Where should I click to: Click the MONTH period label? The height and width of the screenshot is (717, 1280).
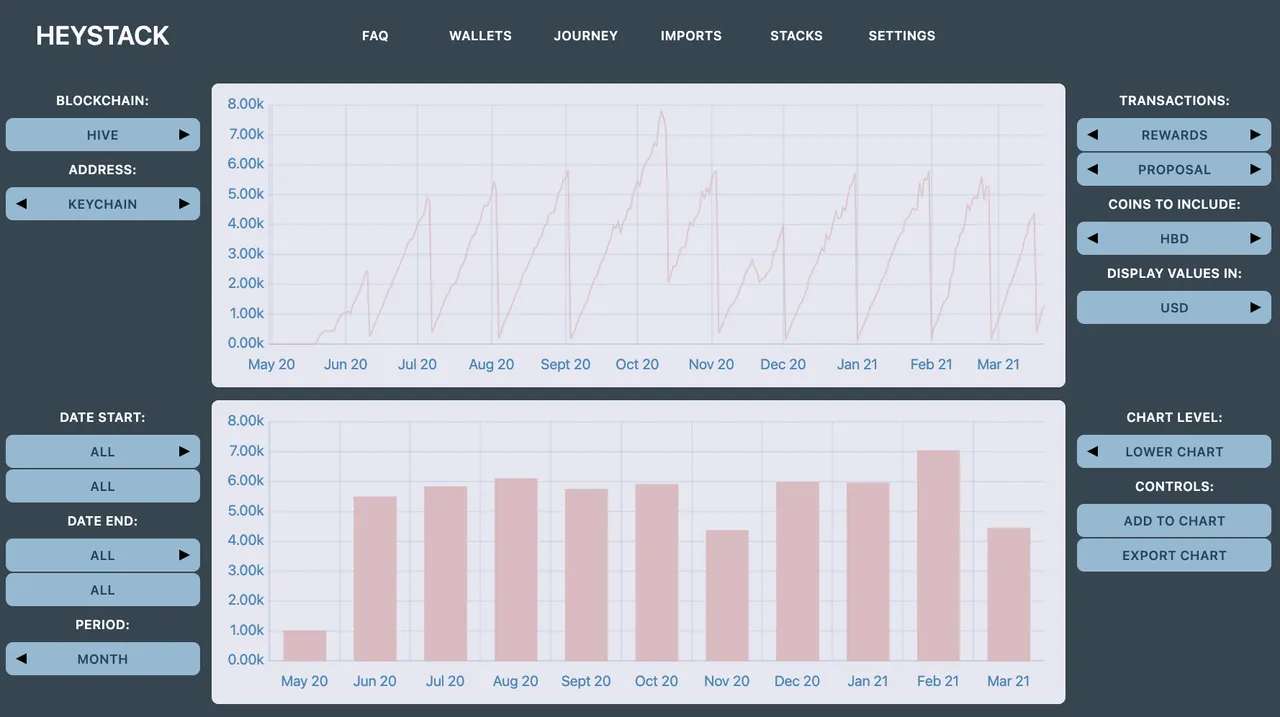coord(103,659)
